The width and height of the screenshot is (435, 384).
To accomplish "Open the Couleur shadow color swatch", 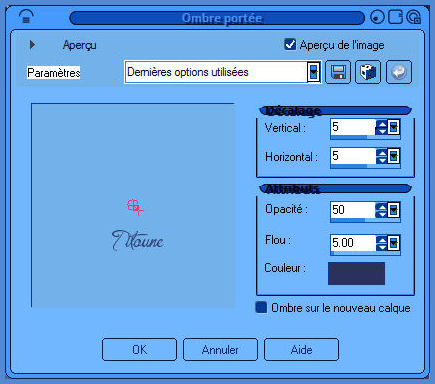I will pyautogui.click(x=356, y=273).
